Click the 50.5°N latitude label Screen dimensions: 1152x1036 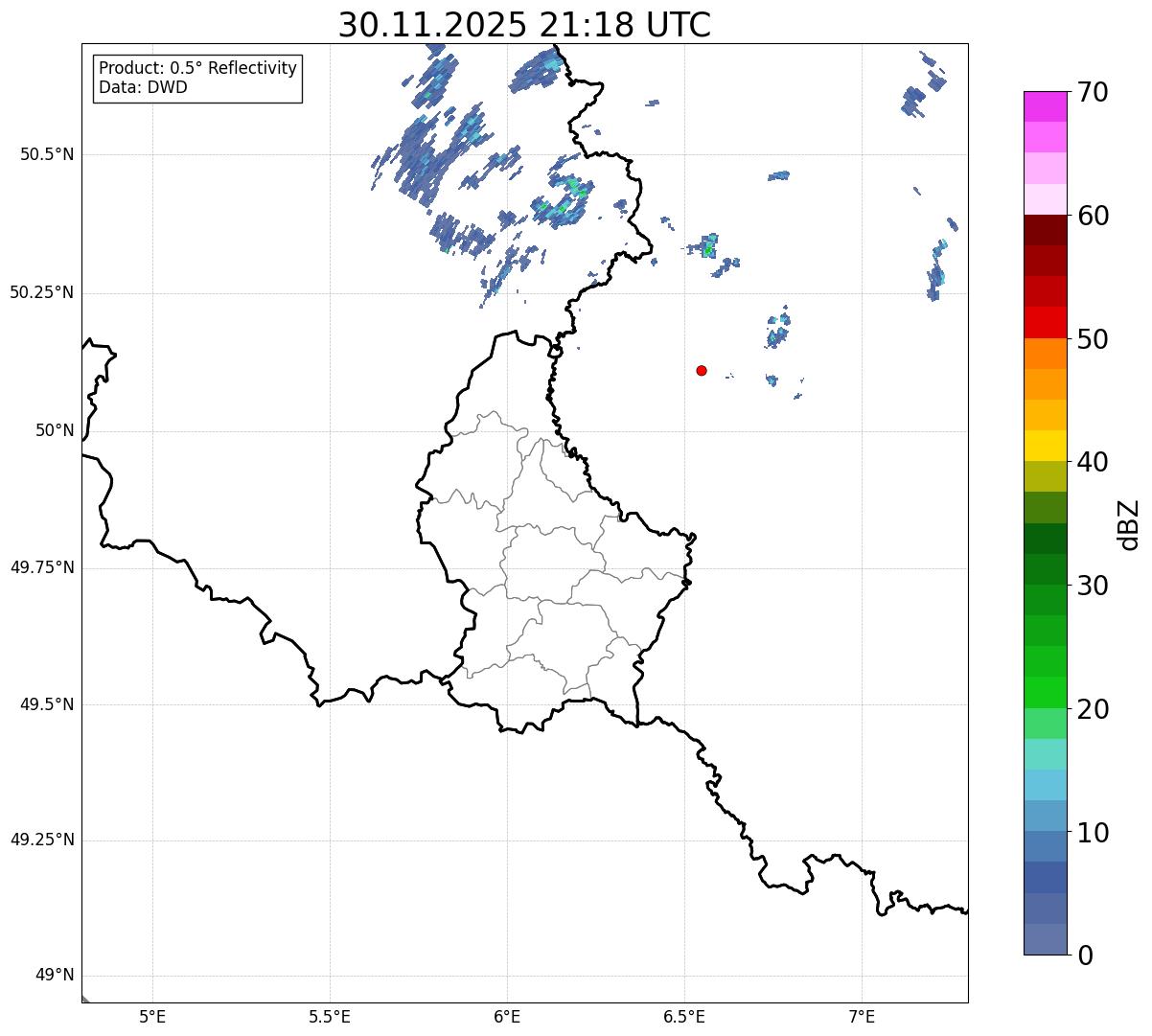coord(47,154)
